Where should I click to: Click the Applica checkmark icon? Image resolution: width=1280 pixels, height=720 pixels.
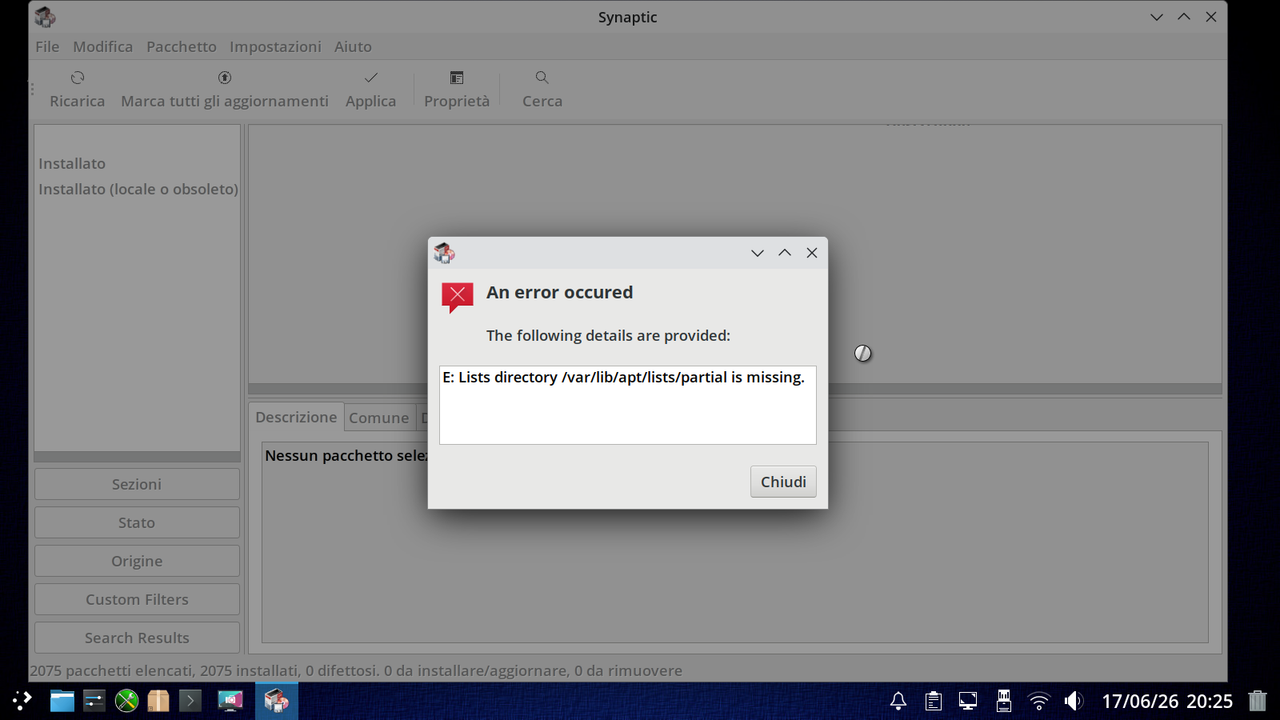coord(371,78)
